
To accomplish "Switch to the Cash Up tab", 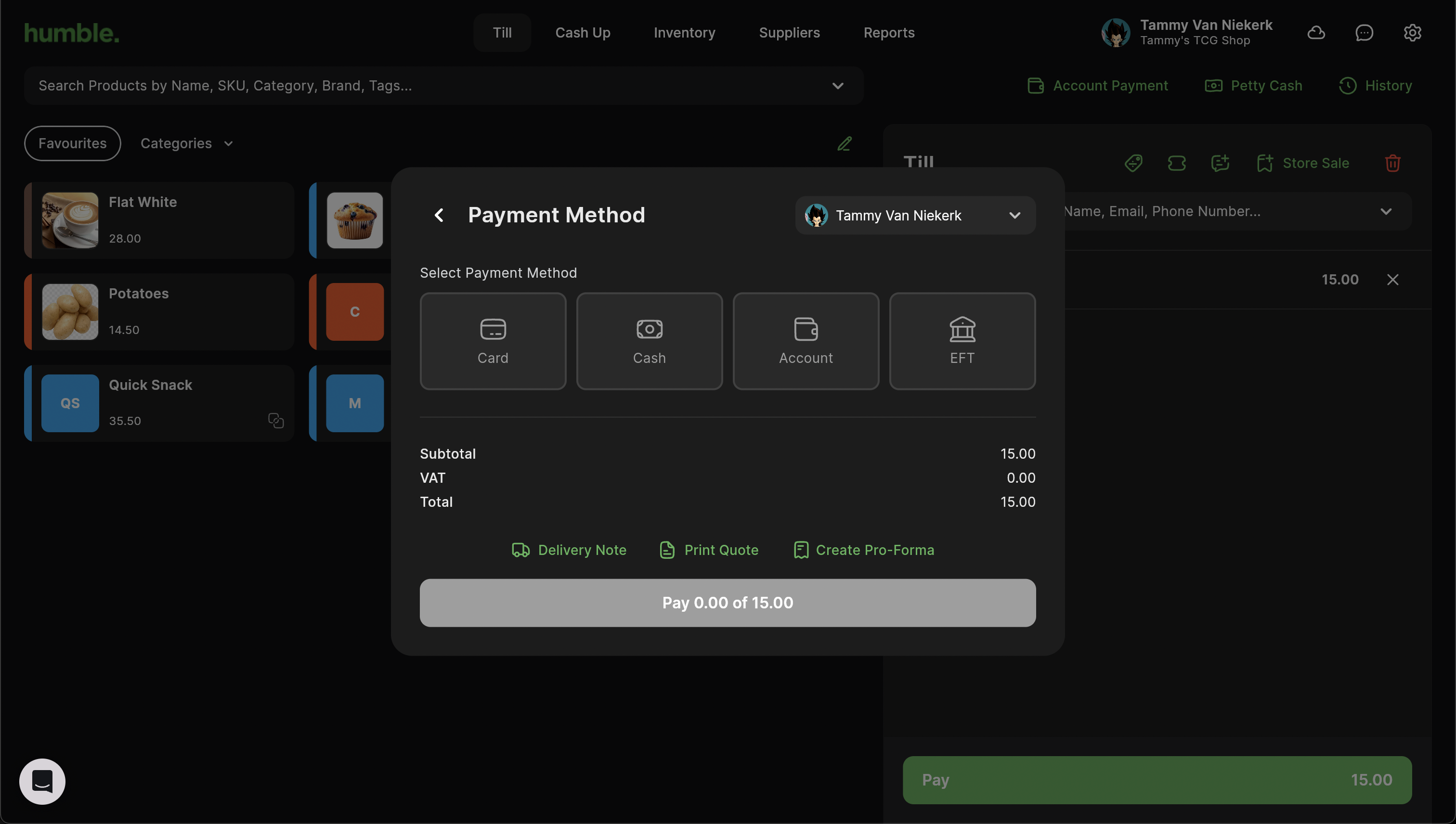I will tap(583, 33).
